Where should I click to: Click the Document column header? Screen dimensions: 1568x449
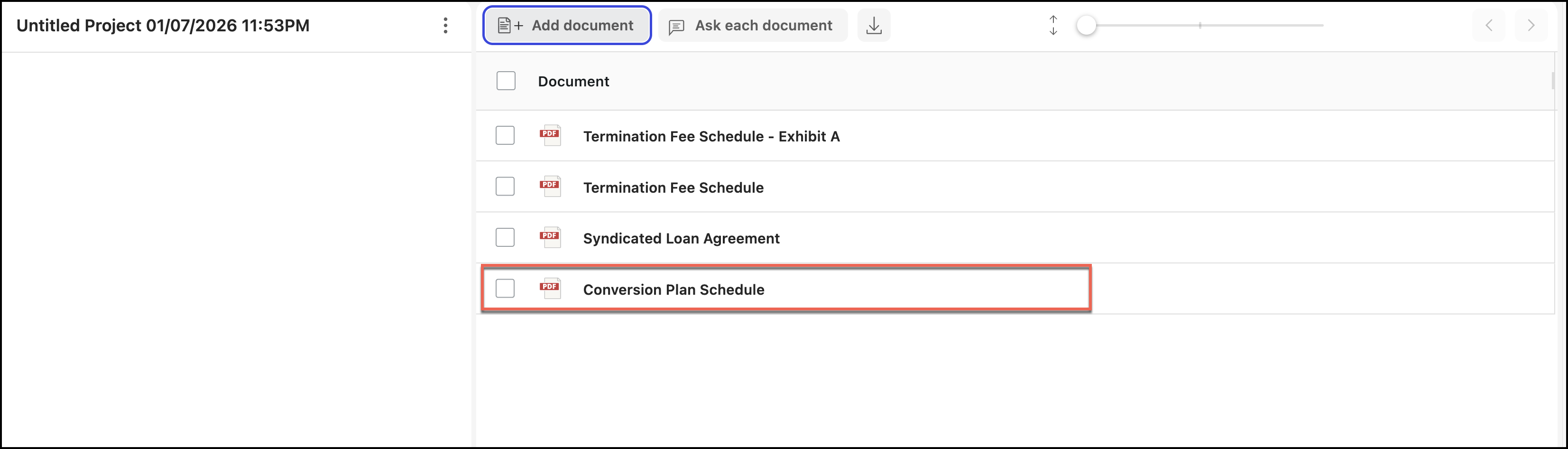tap(573, 82)
